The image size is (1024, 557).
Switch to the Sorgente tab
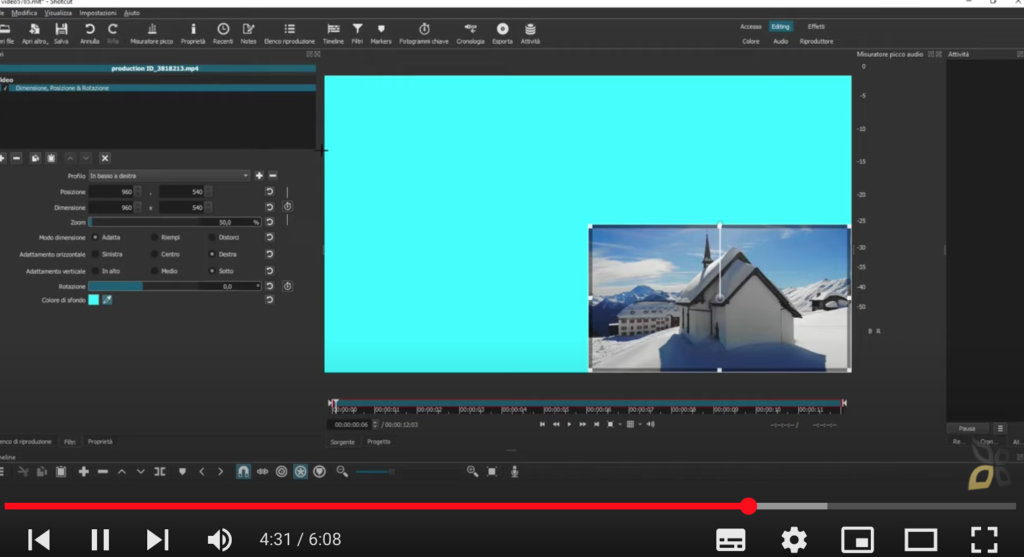(342, 442)
